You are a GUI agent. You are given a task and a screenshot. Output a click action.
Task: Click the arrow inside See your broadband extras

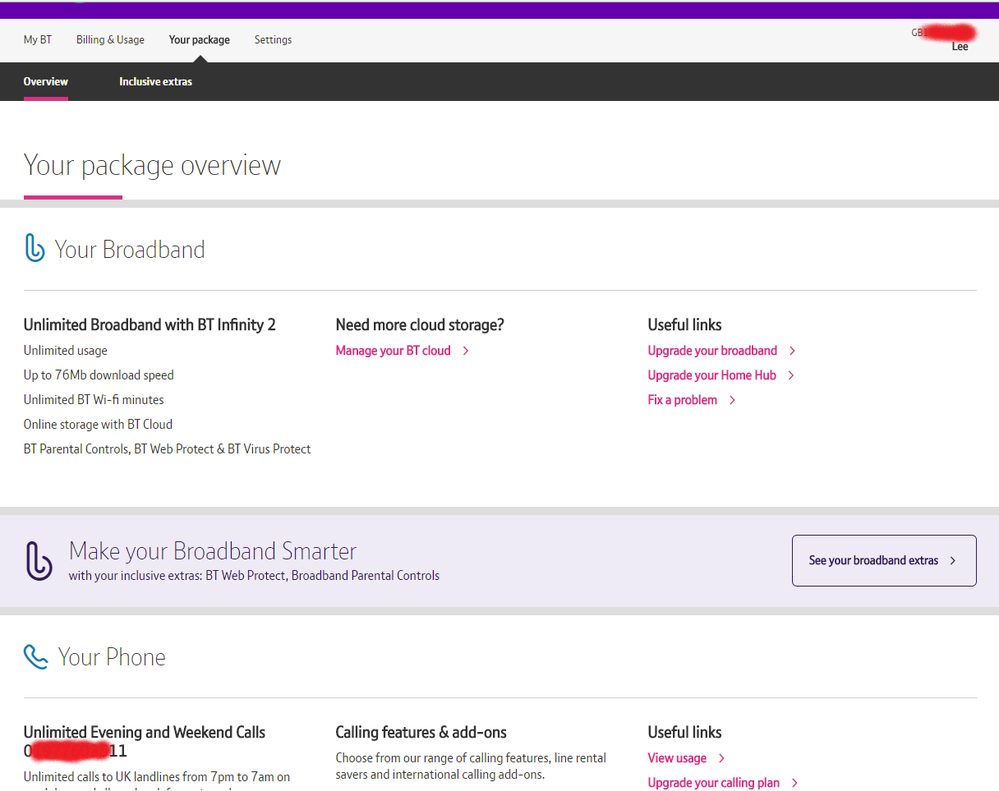[x=953, y=560]
